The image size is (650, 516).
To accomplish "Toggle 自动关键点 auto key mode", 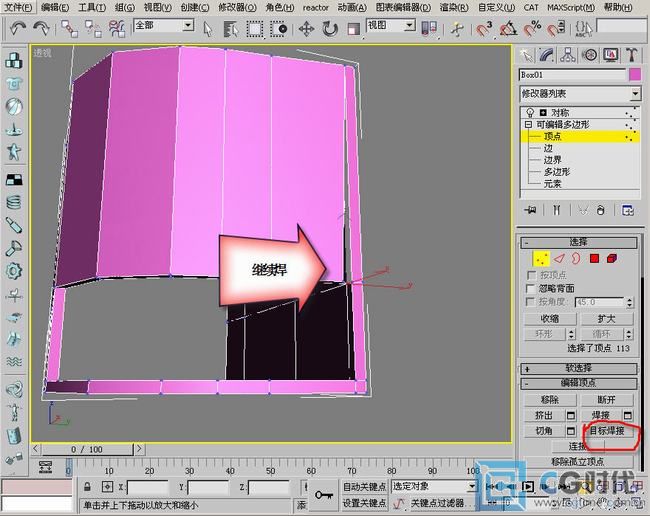I will [x=364, y=487].
